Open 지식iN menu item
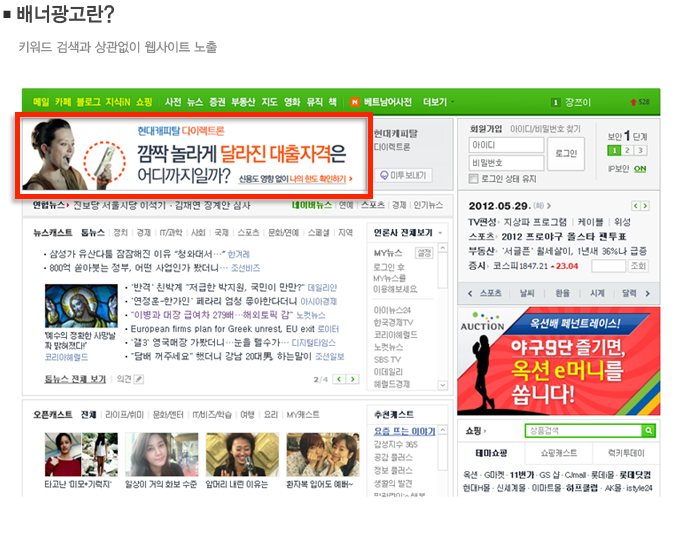Image resolution: width=689 pixels, height=544 pixels. click(x=118, y=102)
